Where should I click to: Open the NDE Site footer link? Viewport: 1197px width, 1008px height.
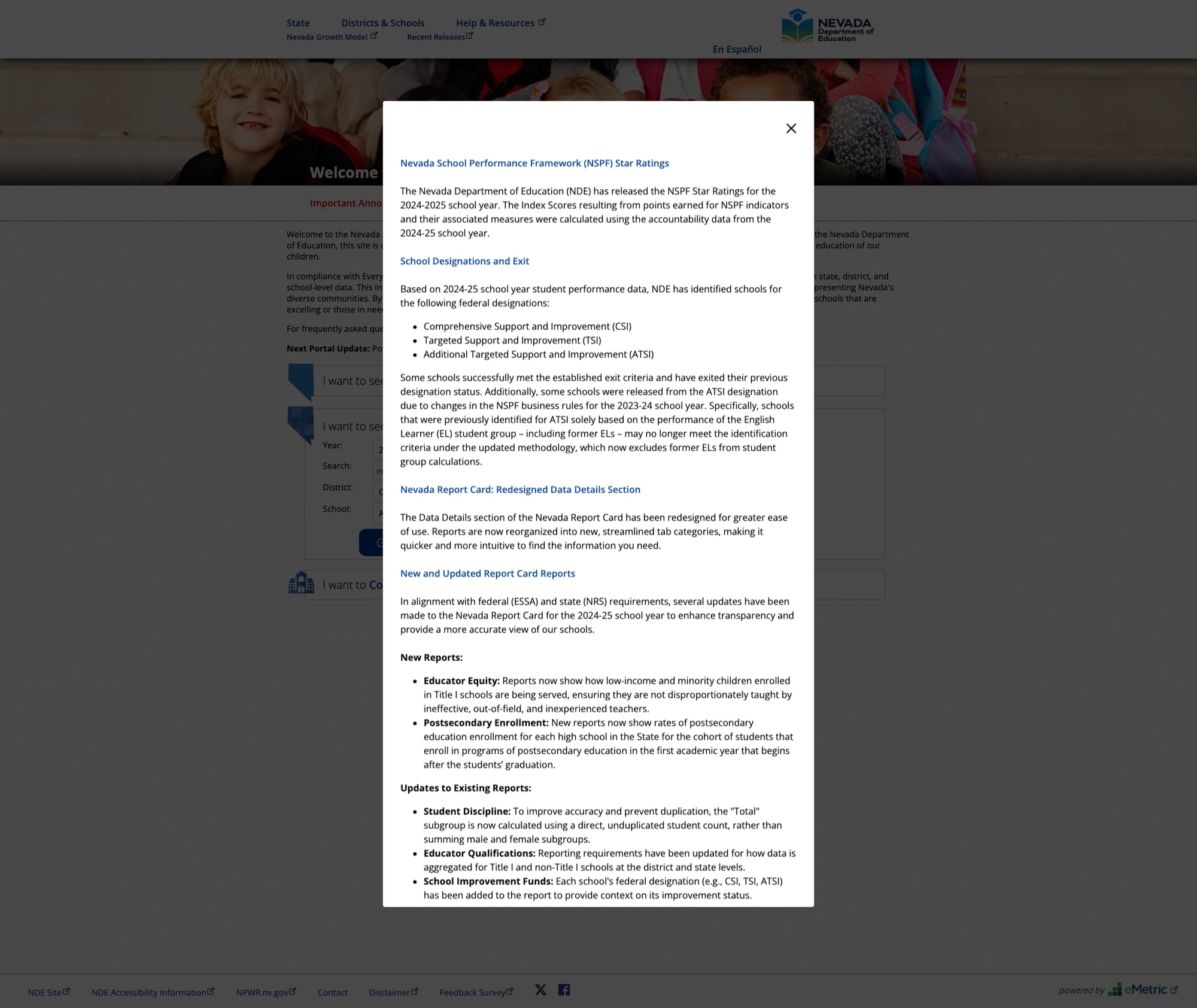[45, 992]
